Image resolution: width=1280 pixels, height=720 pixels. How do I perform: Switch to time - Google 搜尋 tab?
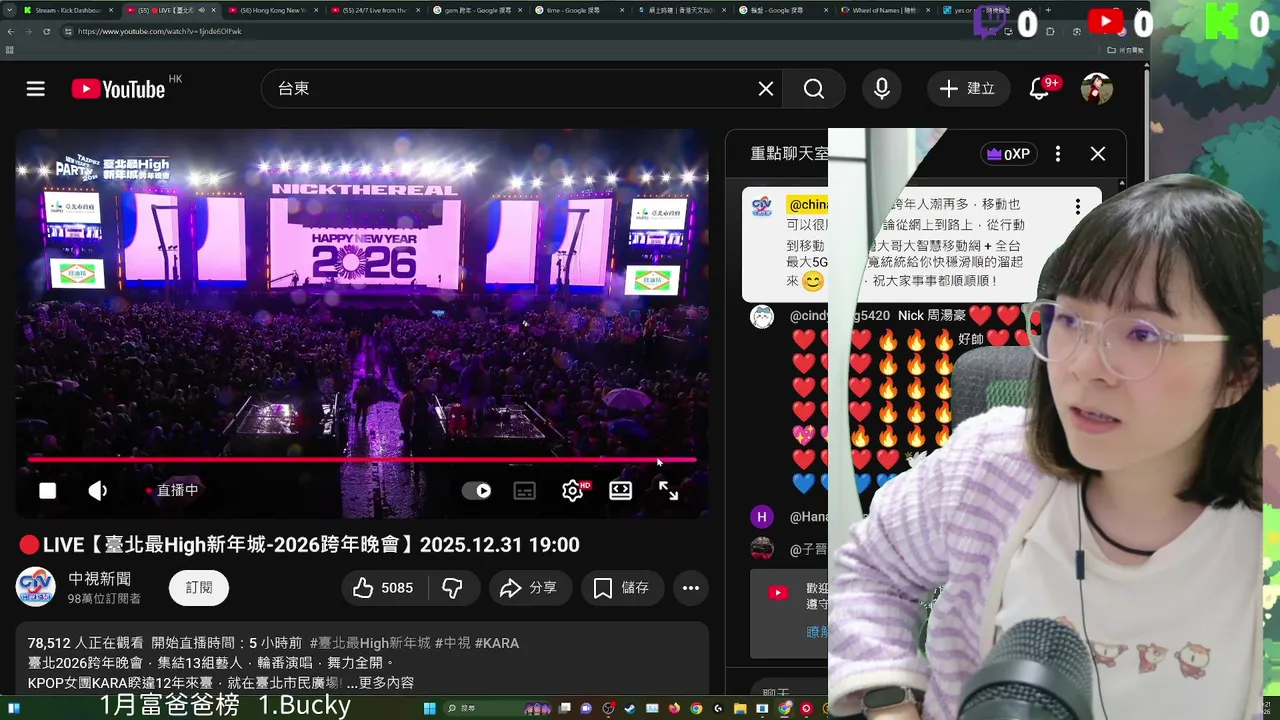[578, 10]
